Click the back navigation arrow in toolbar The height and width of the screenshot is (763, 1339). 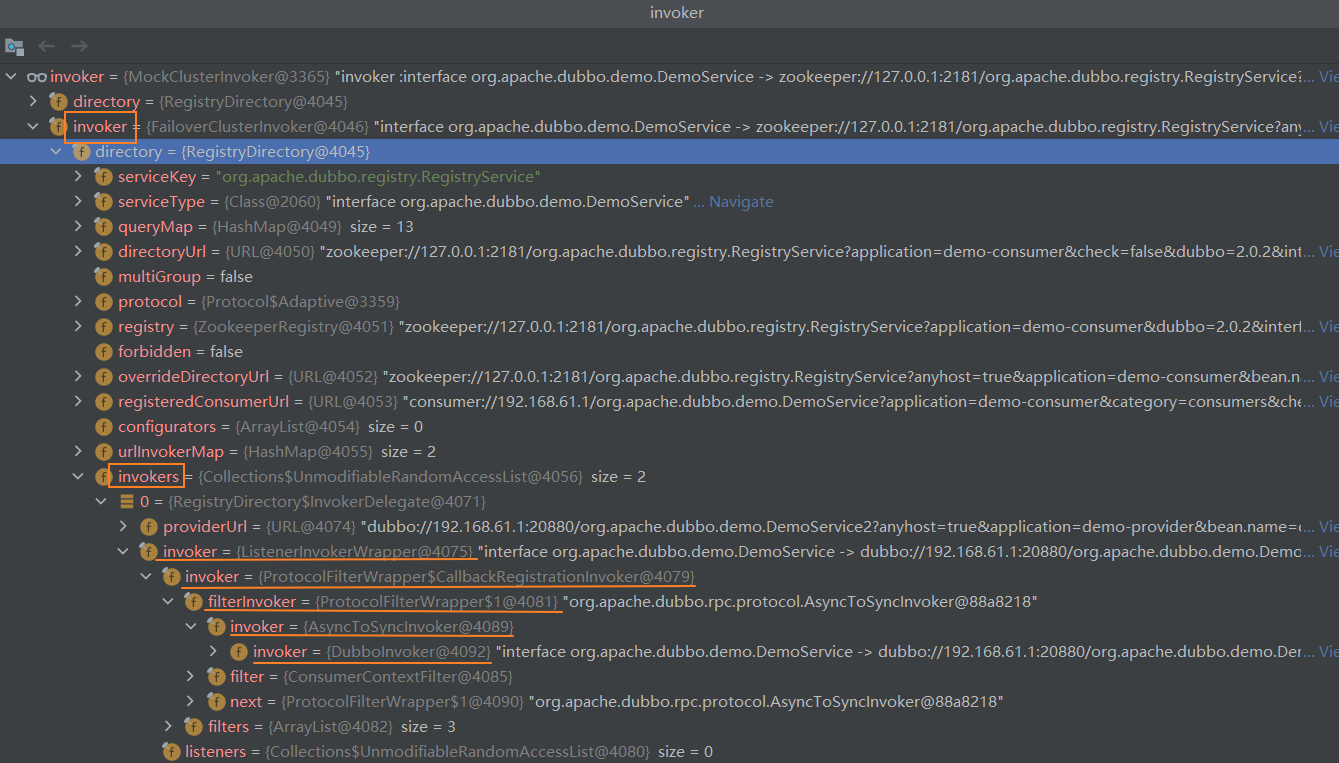46,46
